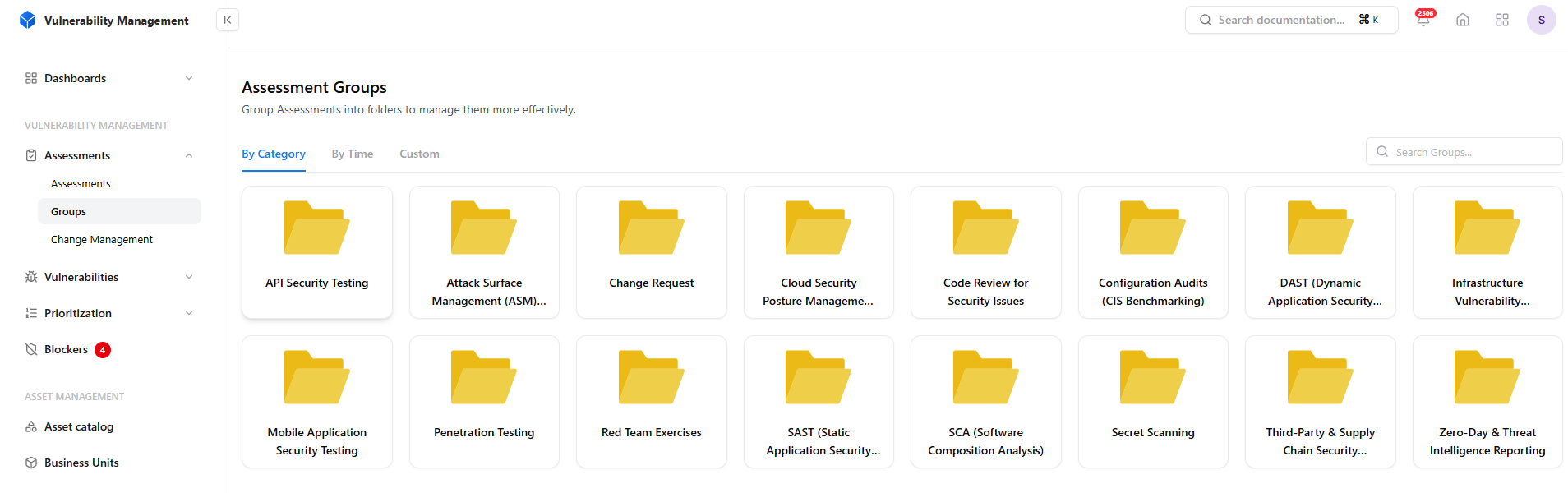
Task: Click the Blockers shield icon
Action: 31,349
